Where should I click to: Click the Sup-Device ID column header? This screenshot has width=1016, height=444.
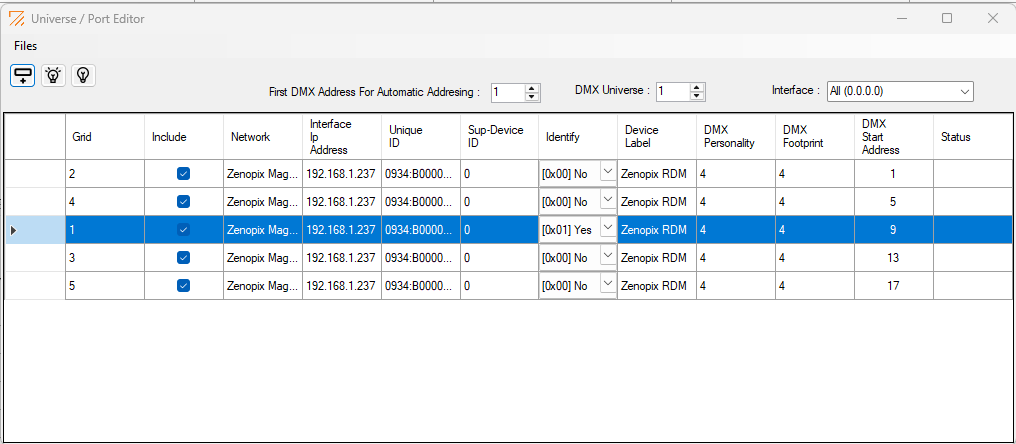[500, 137]
